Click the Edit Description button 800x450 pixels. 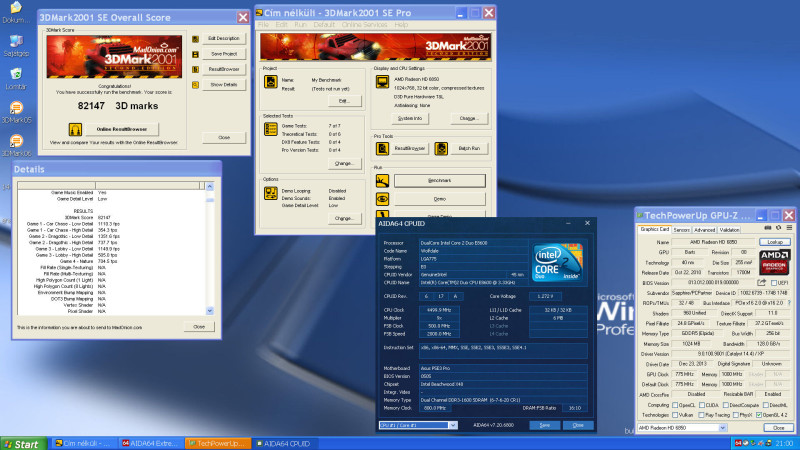pos(224,39)
